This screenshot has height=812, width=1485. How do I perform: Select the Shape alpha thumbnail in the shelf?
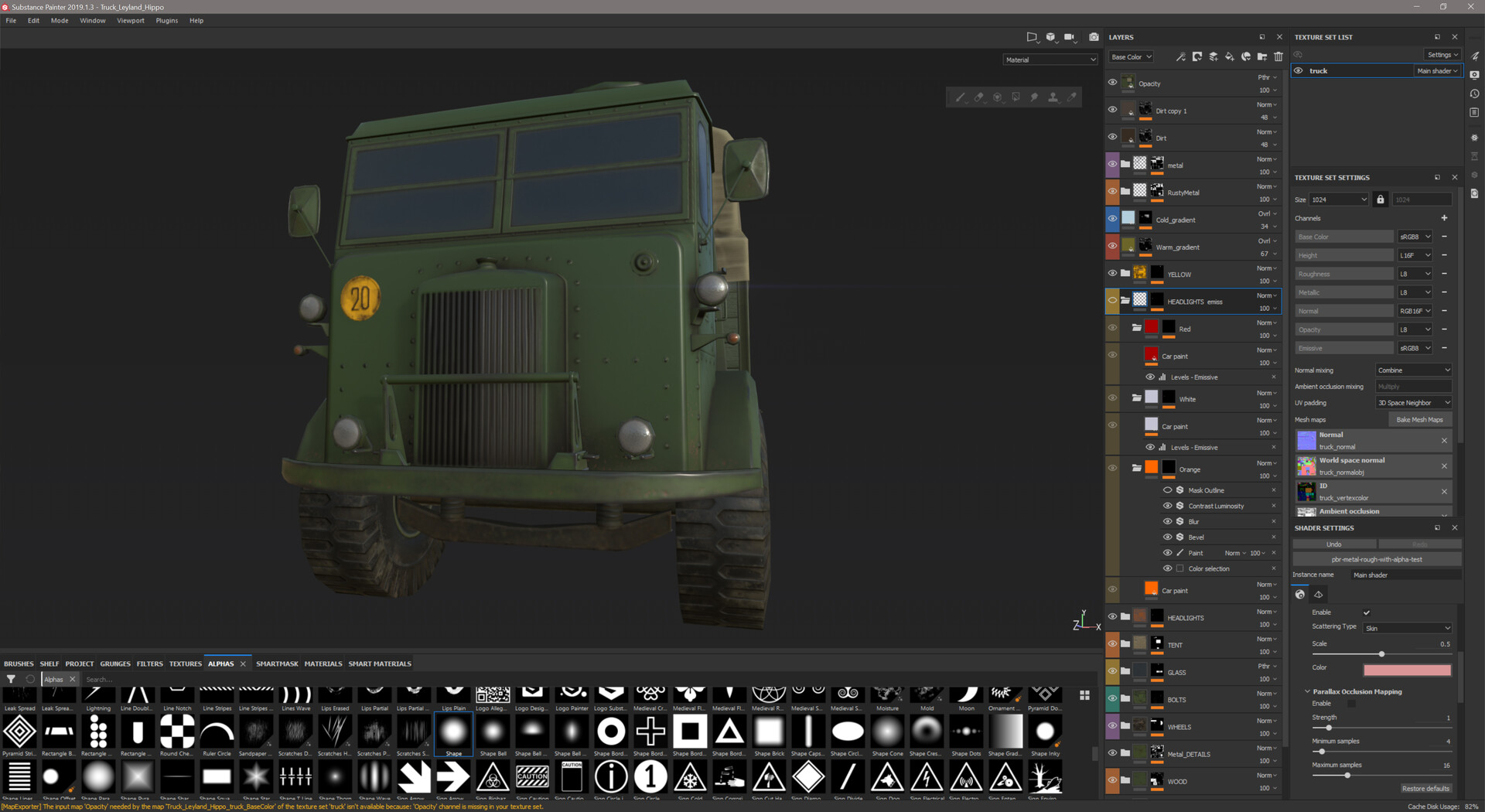point(453,732)
